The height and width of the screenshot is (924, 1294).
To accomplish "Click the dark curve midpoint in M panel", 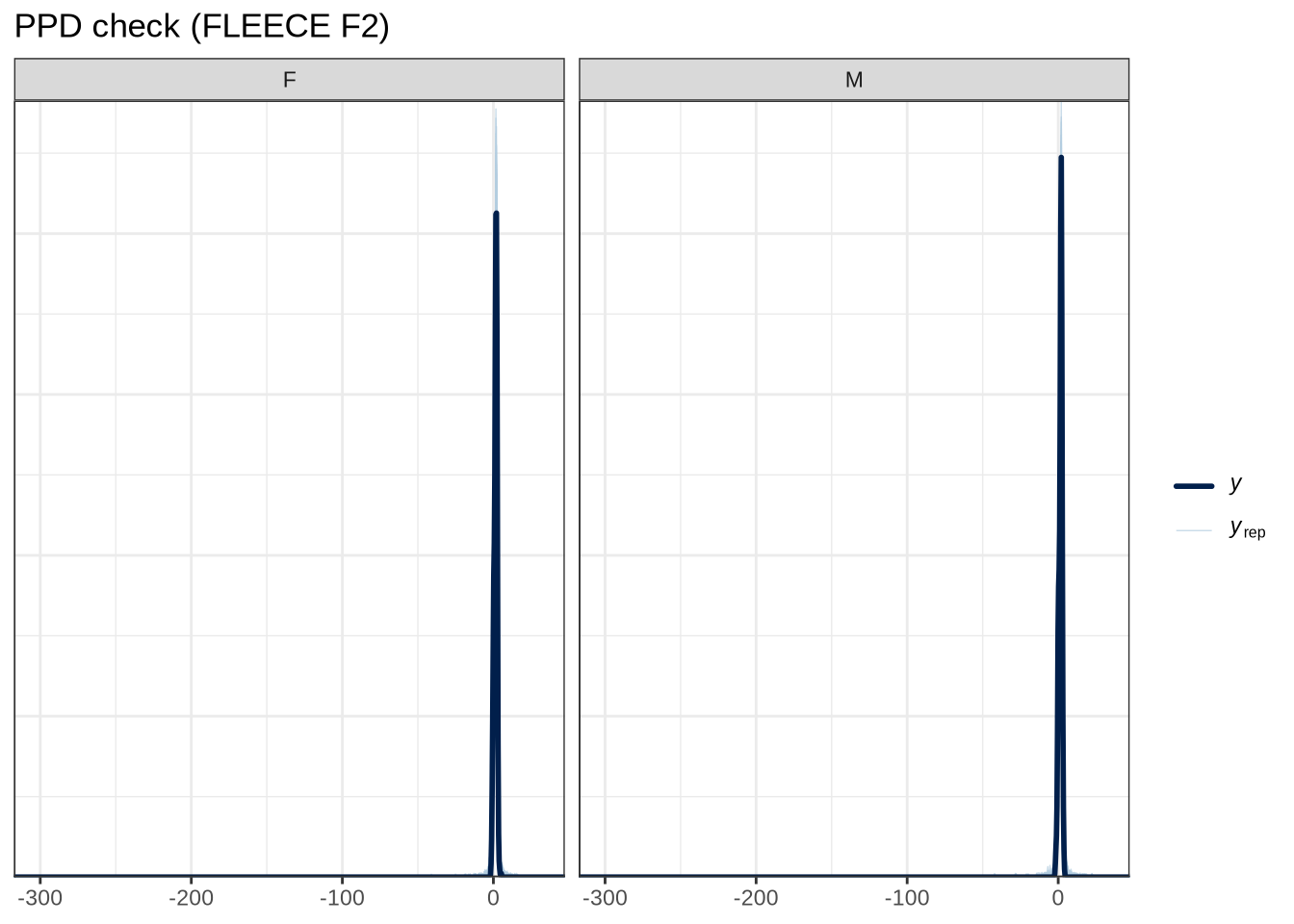I will click(1060, 520).
